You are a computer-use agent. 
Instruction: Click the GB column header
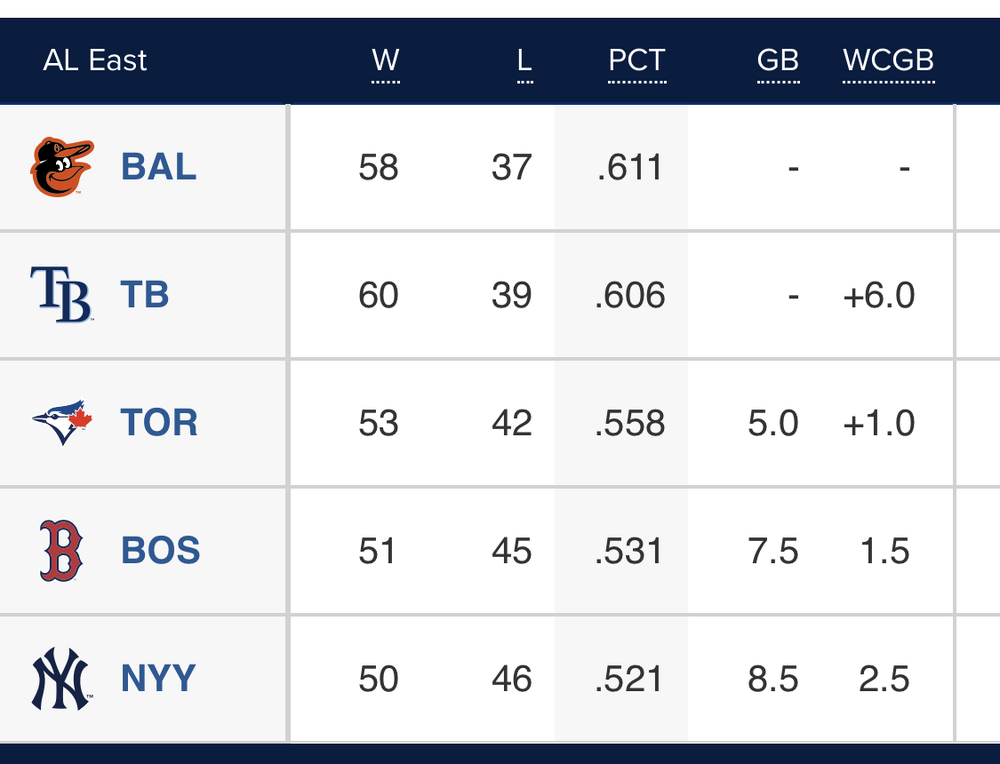(777, 61)
